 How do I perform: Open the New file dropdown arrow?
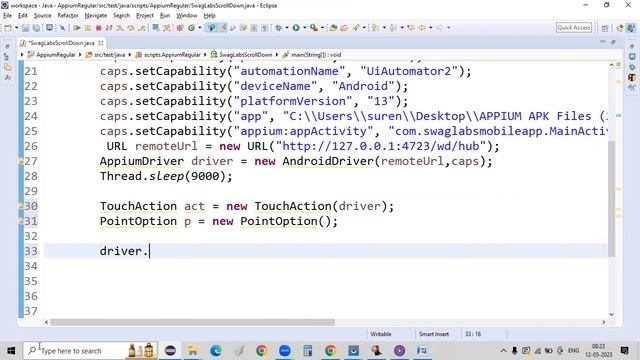point(17,28)
